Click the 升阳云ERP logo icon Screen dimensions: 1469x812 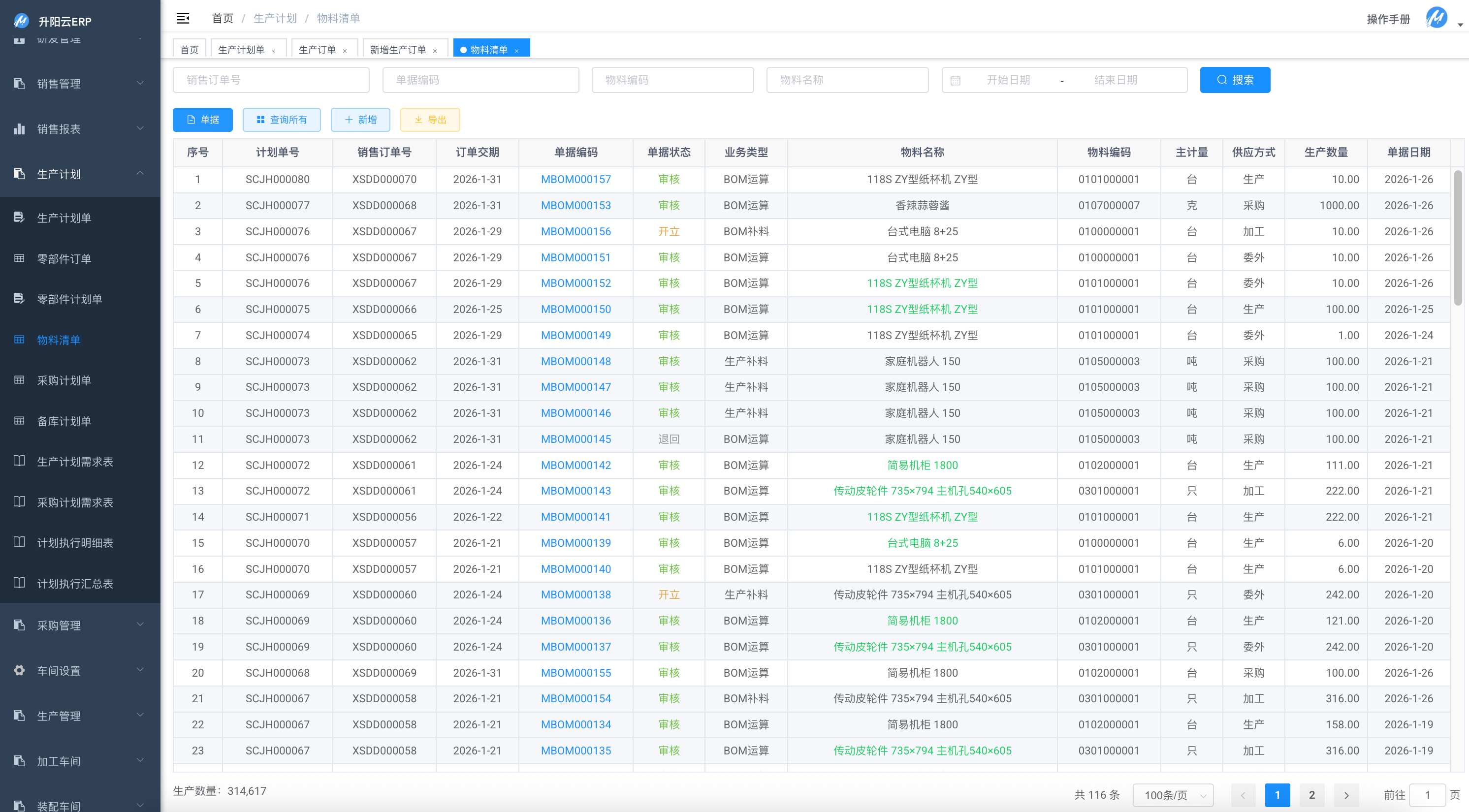click(x=21, y=21)
